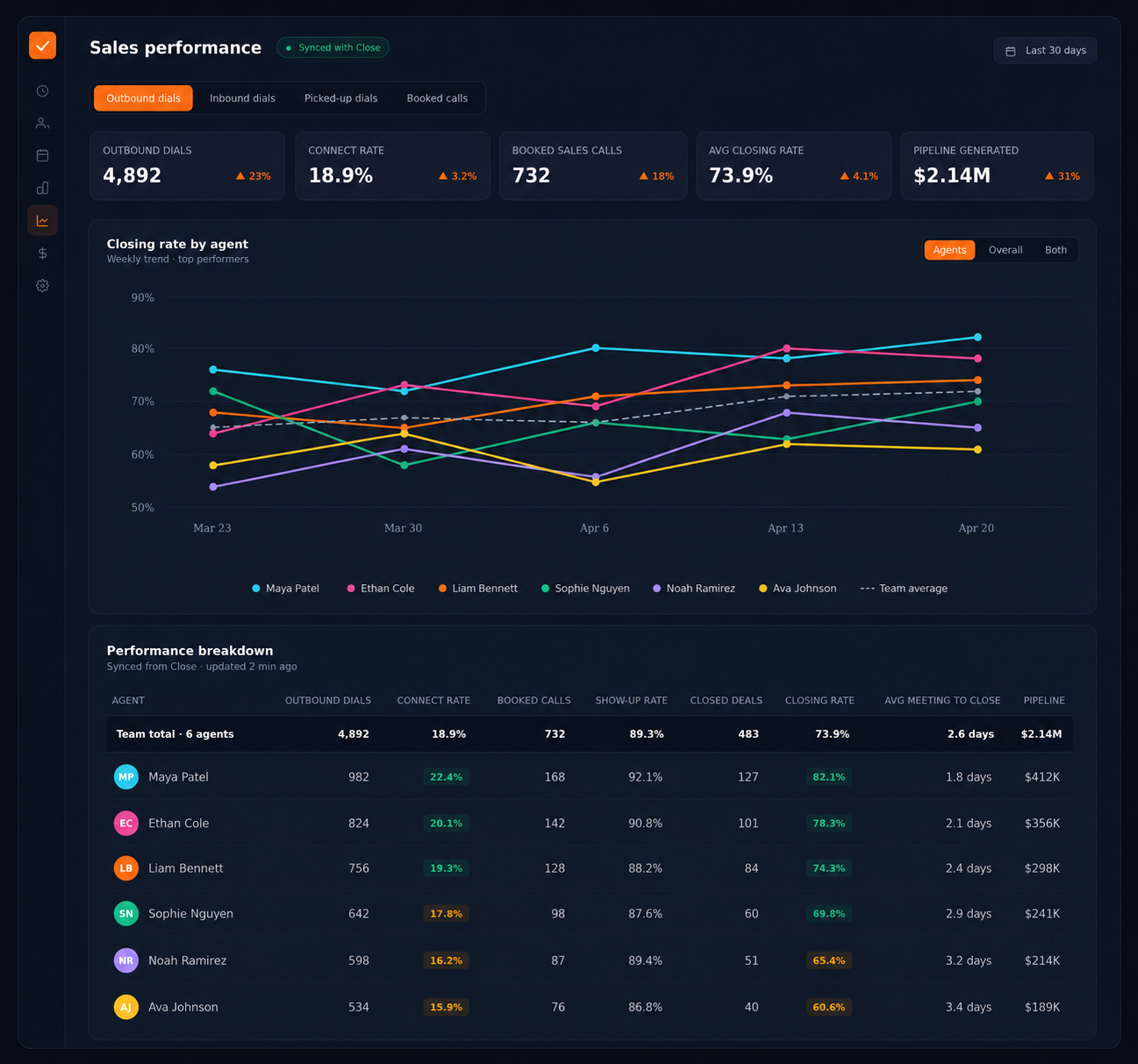This screenshot has width=1138, height=1064.
Task: Click the calendar icon in date range button
Action: (1011, 51)
